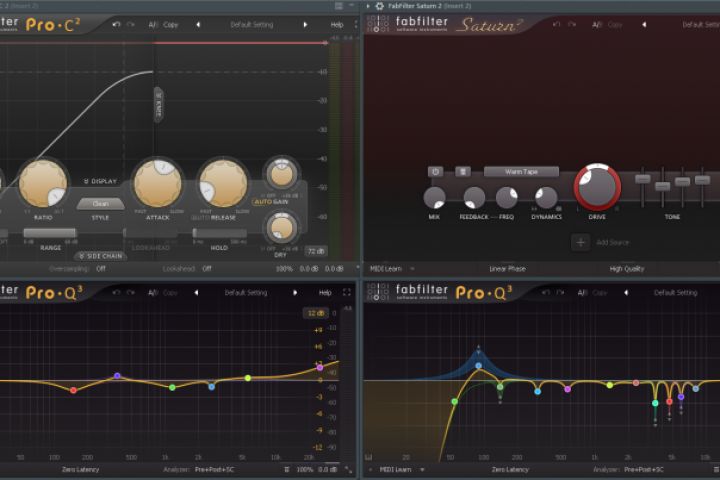Toggle A/B compare in Saturn 2

(596, 24)
